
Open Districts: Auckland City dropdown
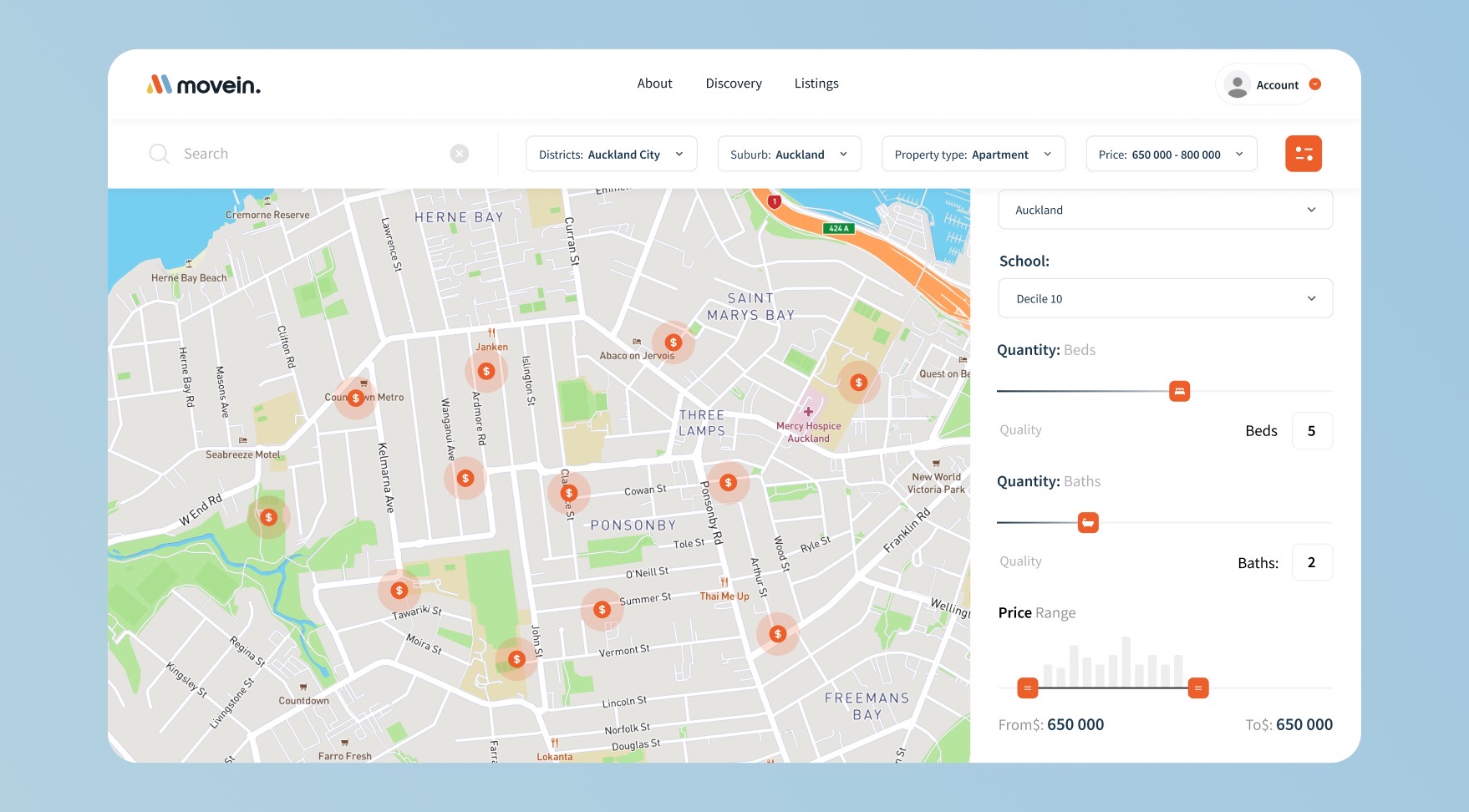(612, 154)
